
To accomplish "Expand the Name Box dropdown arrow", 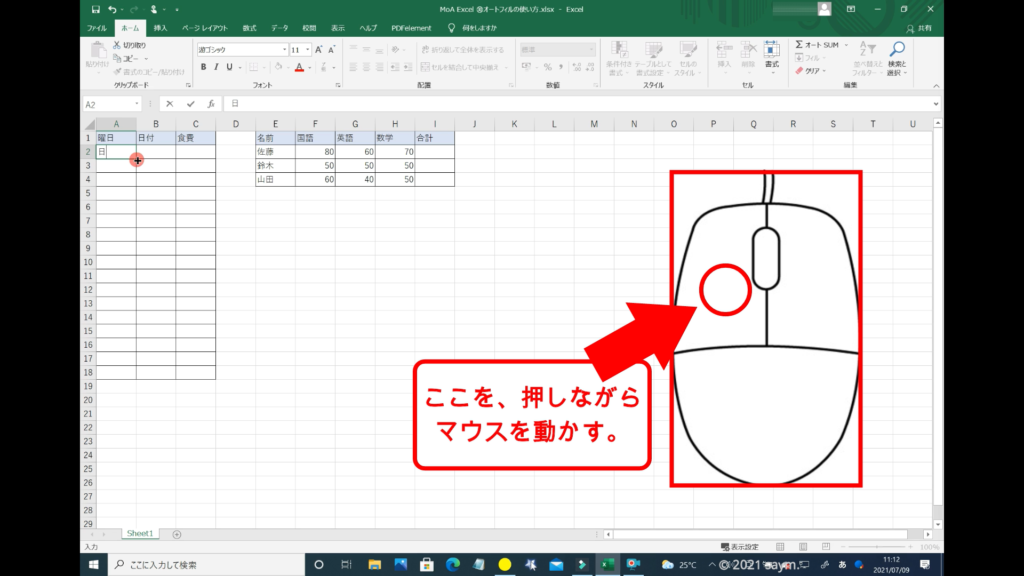I will click(137, 104).
